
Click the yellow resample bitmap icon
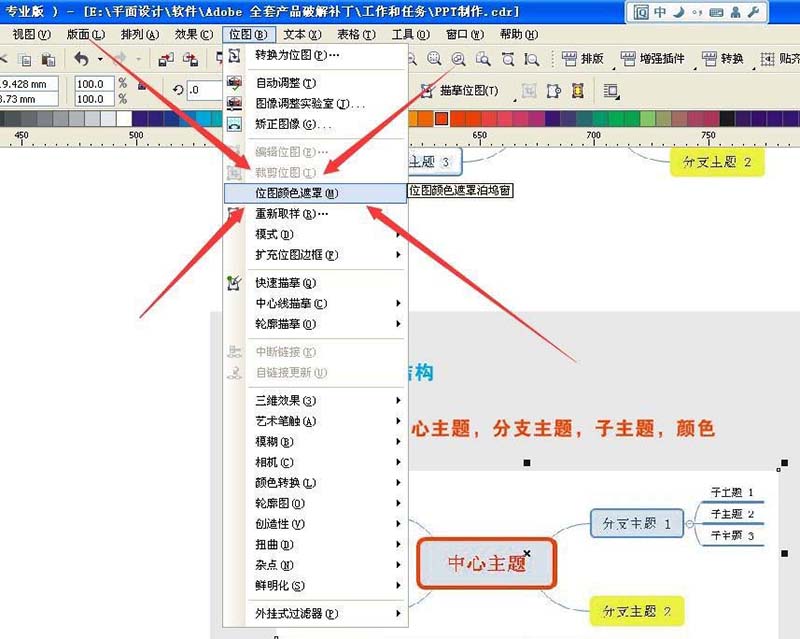pos(578,91)
